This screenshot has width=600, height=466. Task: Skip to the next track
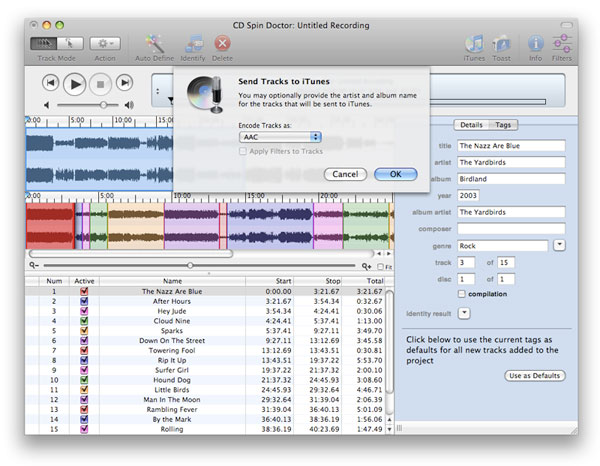(x=124, y=83)
